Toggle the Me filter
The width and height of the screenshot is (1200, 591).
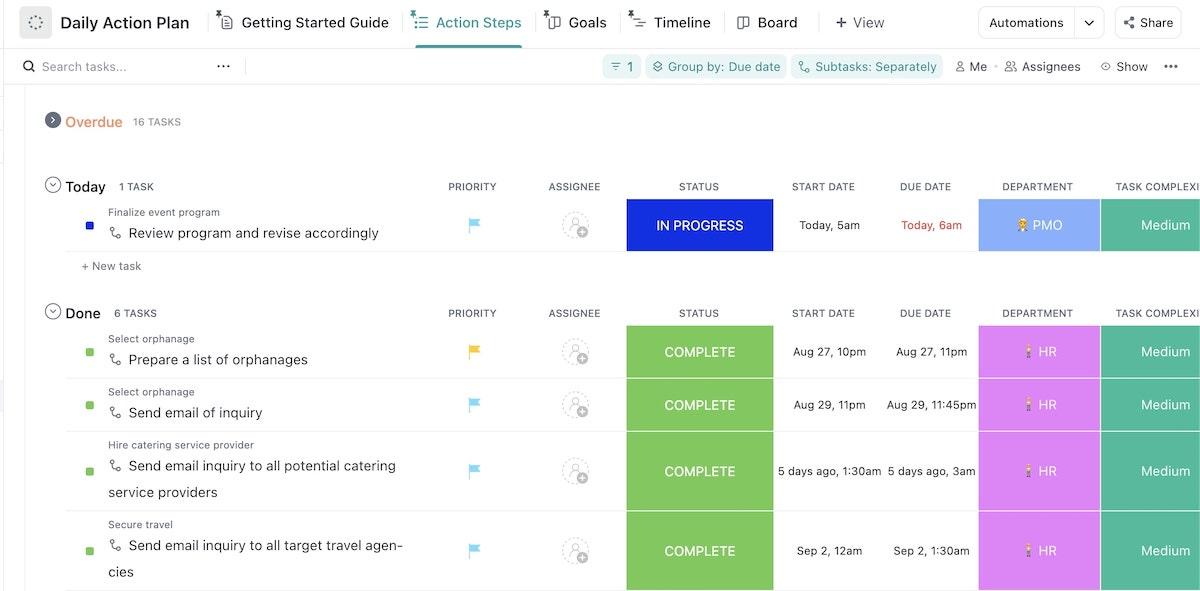click(x=970, y=67)
